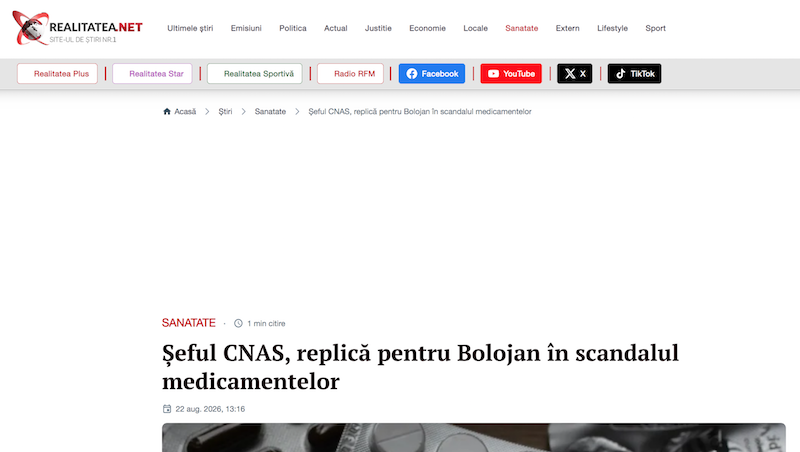Click the Realitatea.net logo
Viewport: 800px width, 452px height.
pyautogui.click(x=78, y=28)
